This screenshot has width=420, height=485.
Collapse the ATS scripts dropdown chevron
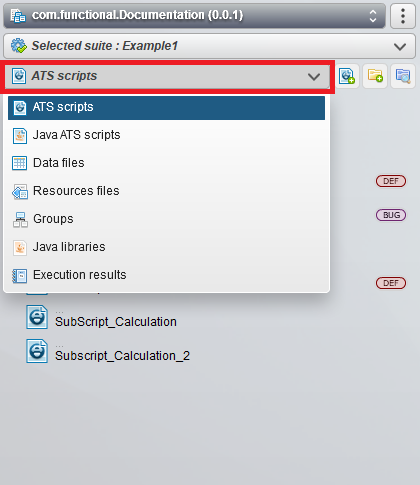[x=314, y=77]
